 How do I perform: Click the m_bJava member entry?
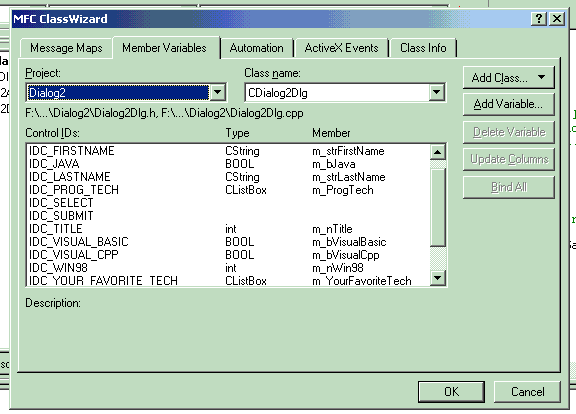coord(334,164)
